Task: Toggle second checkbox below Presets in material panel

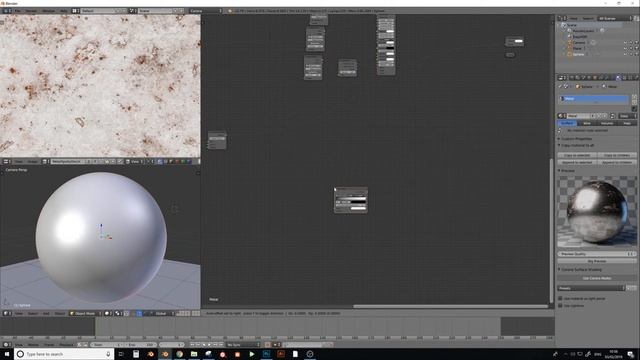Action: [x=560, y=305]
